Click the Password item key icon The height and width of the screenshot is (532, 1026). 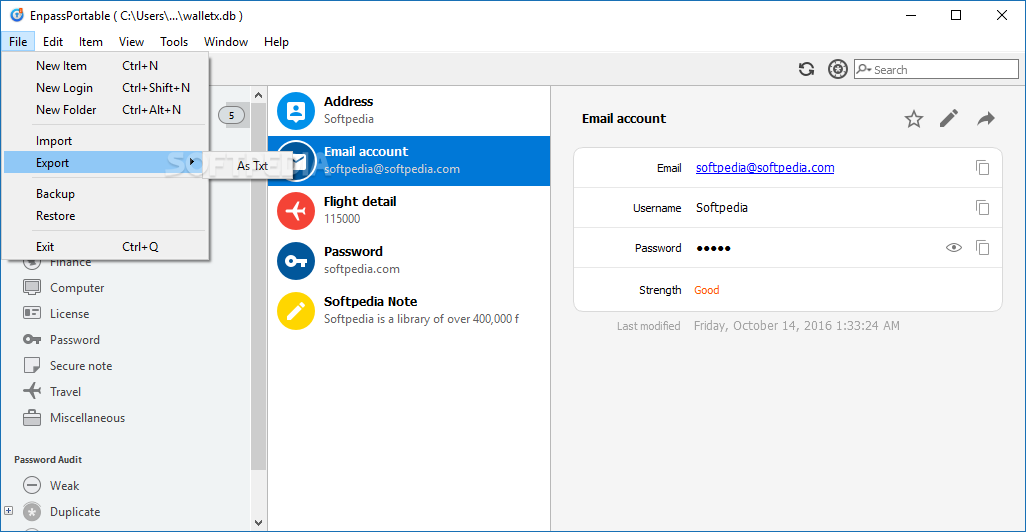click(x=296, y=260)
